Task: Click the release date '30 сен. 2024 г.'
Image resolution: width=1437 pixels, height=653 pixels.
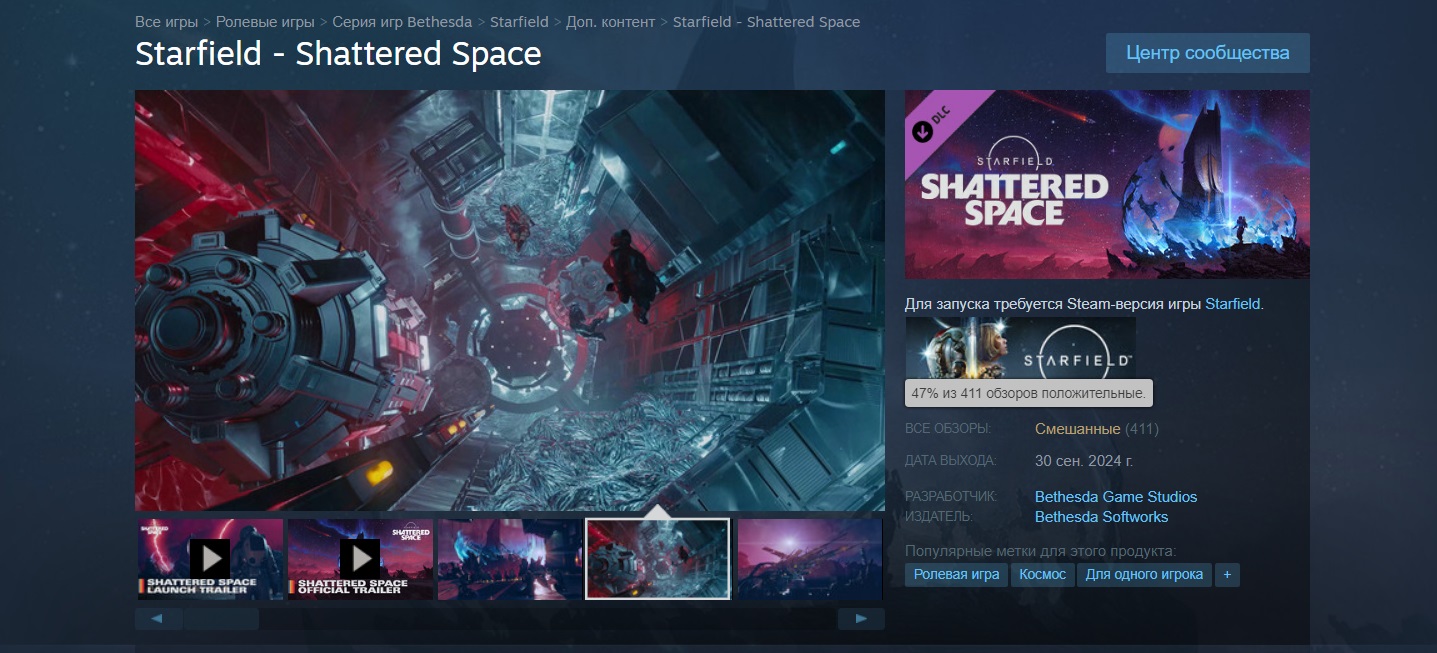Action: 1084,462
